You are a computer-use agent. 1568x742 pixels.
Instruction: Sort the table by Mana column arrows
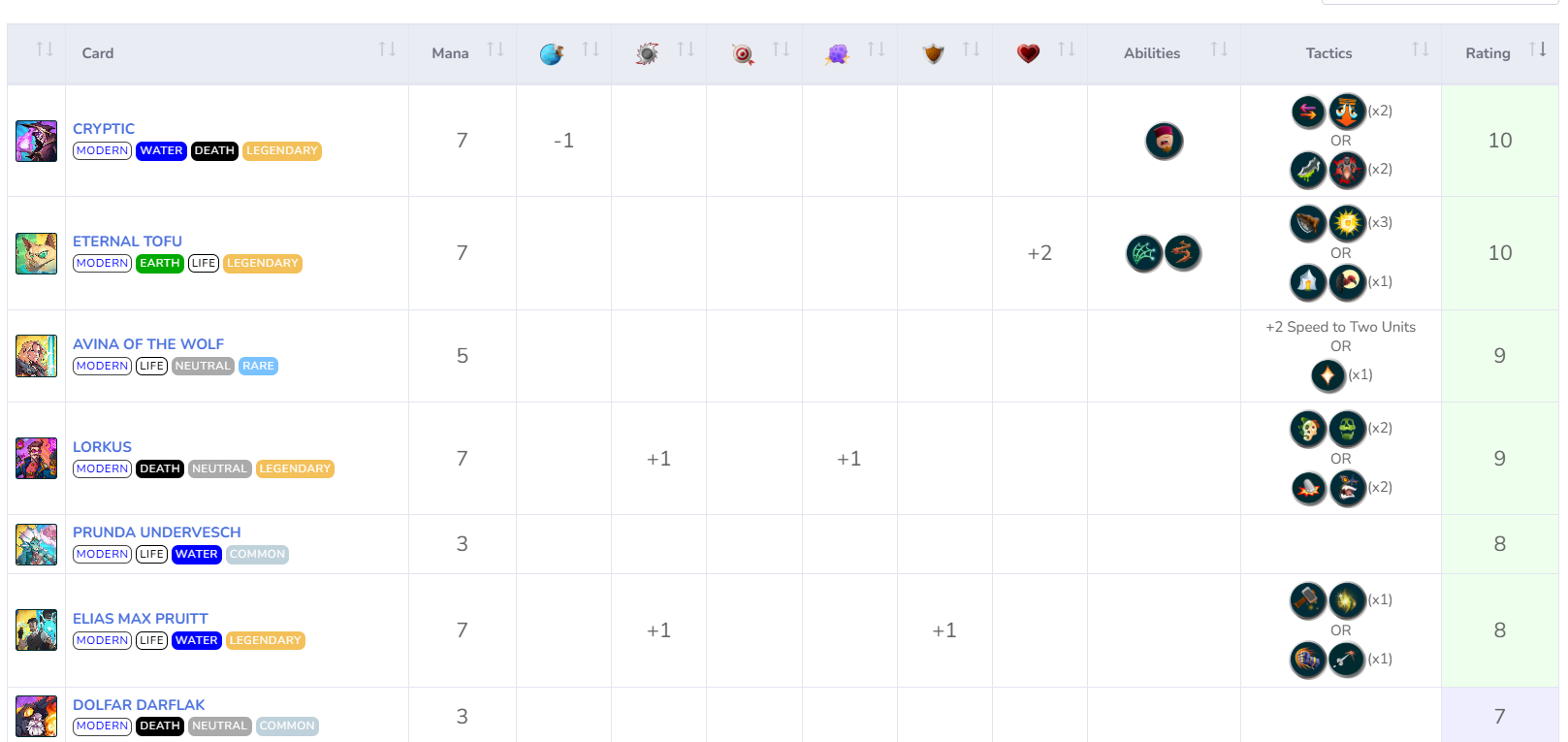tap(496, 49)
